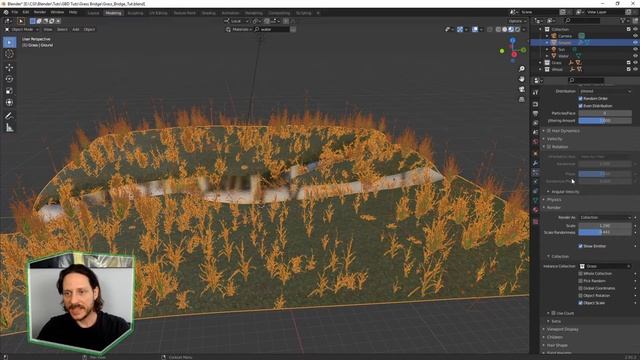The width and height of the screenshot is (640, 360).
Task: Adjust the render Scale value field
Action: pos(605,225)
